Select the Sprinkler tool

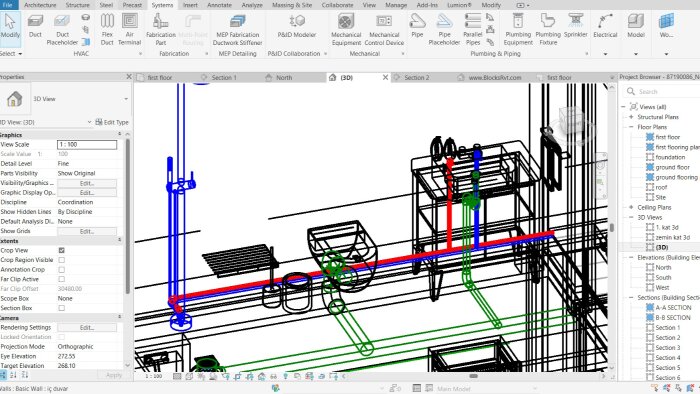575,26
